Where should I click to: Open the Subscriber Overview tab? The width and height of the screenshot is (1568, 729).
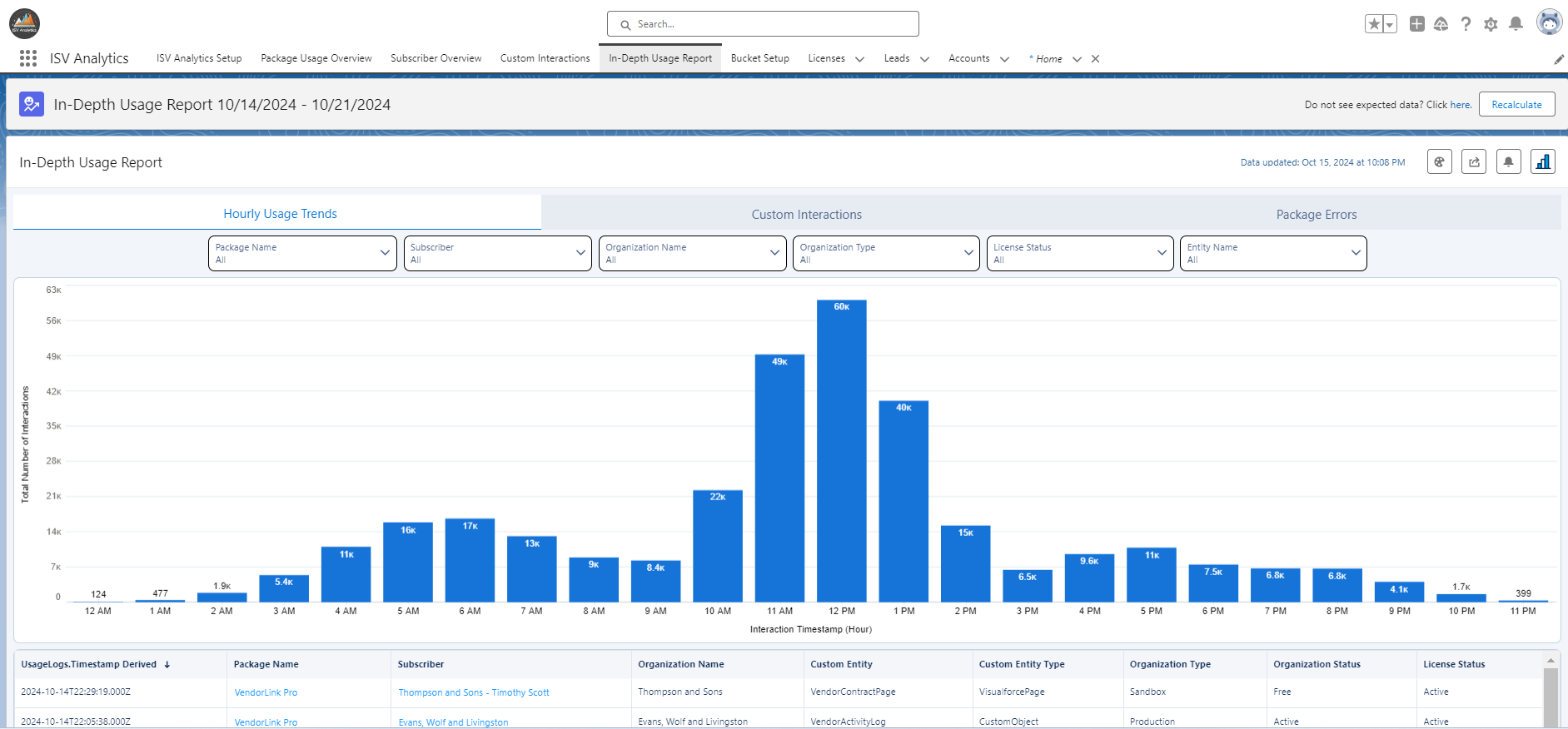pyautogui.click(x=436, y=58)
